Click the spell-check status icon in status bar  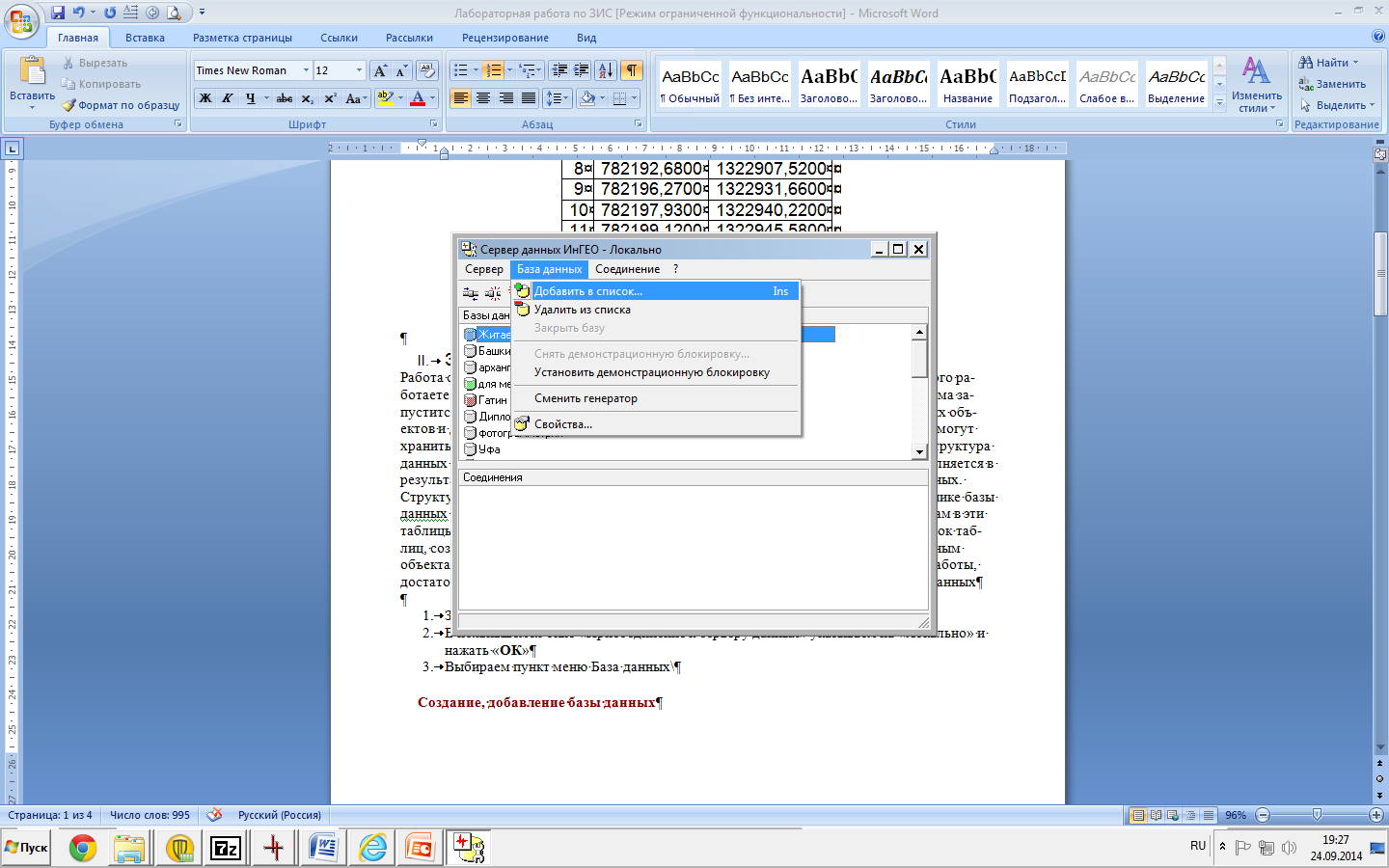point(214,815)
